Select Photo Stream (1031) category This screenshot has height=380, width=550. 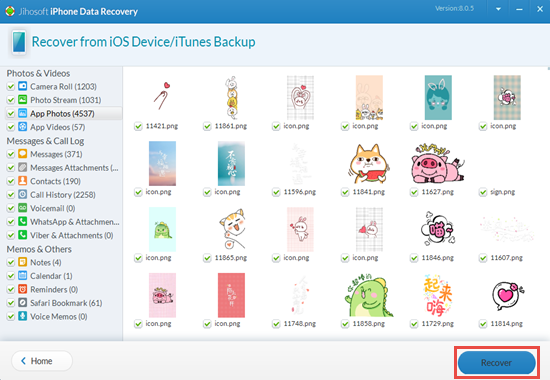(x=66, y=100)
